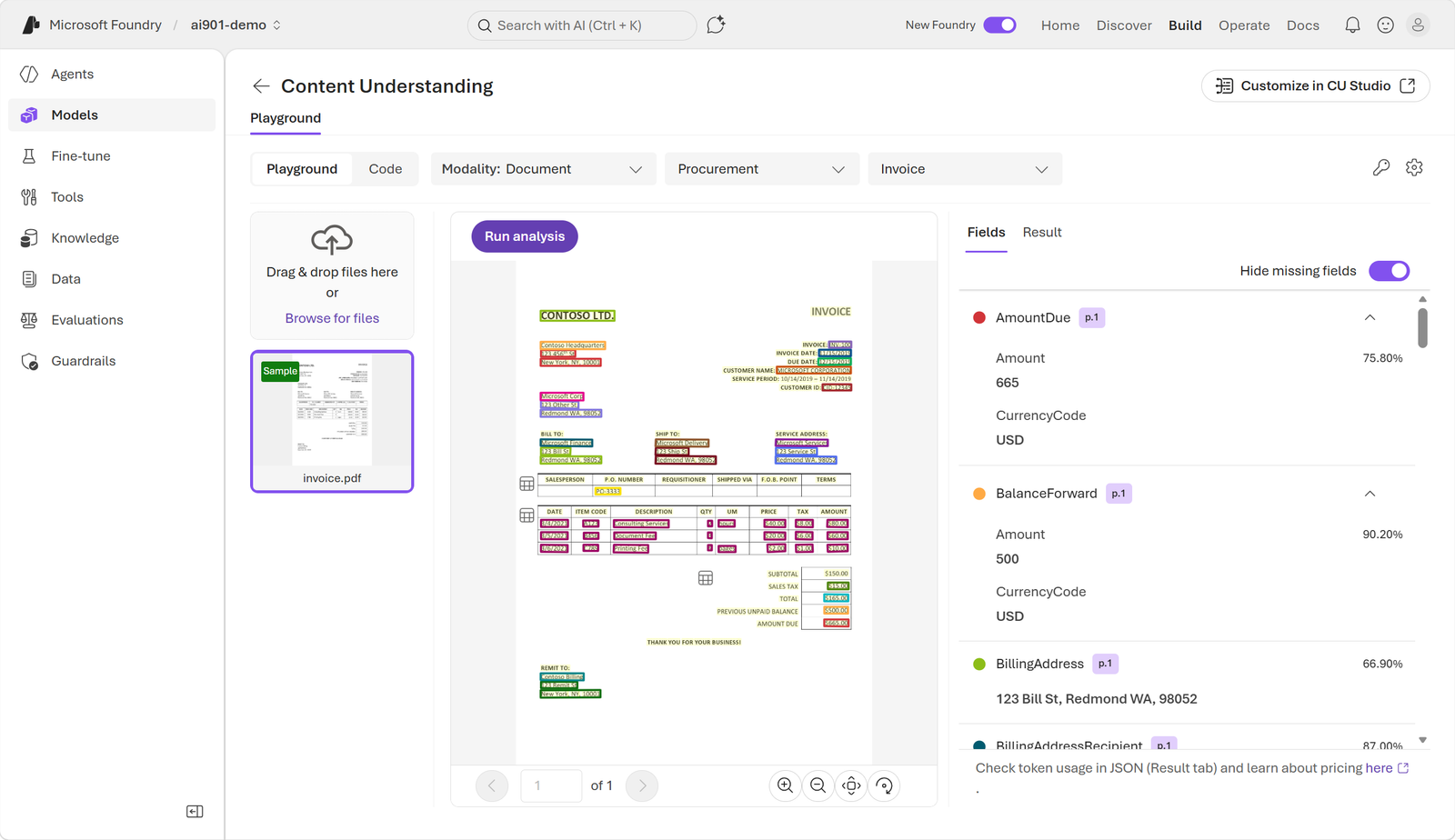
Task: Go back with the arrow icon
Action: [261, 86]
